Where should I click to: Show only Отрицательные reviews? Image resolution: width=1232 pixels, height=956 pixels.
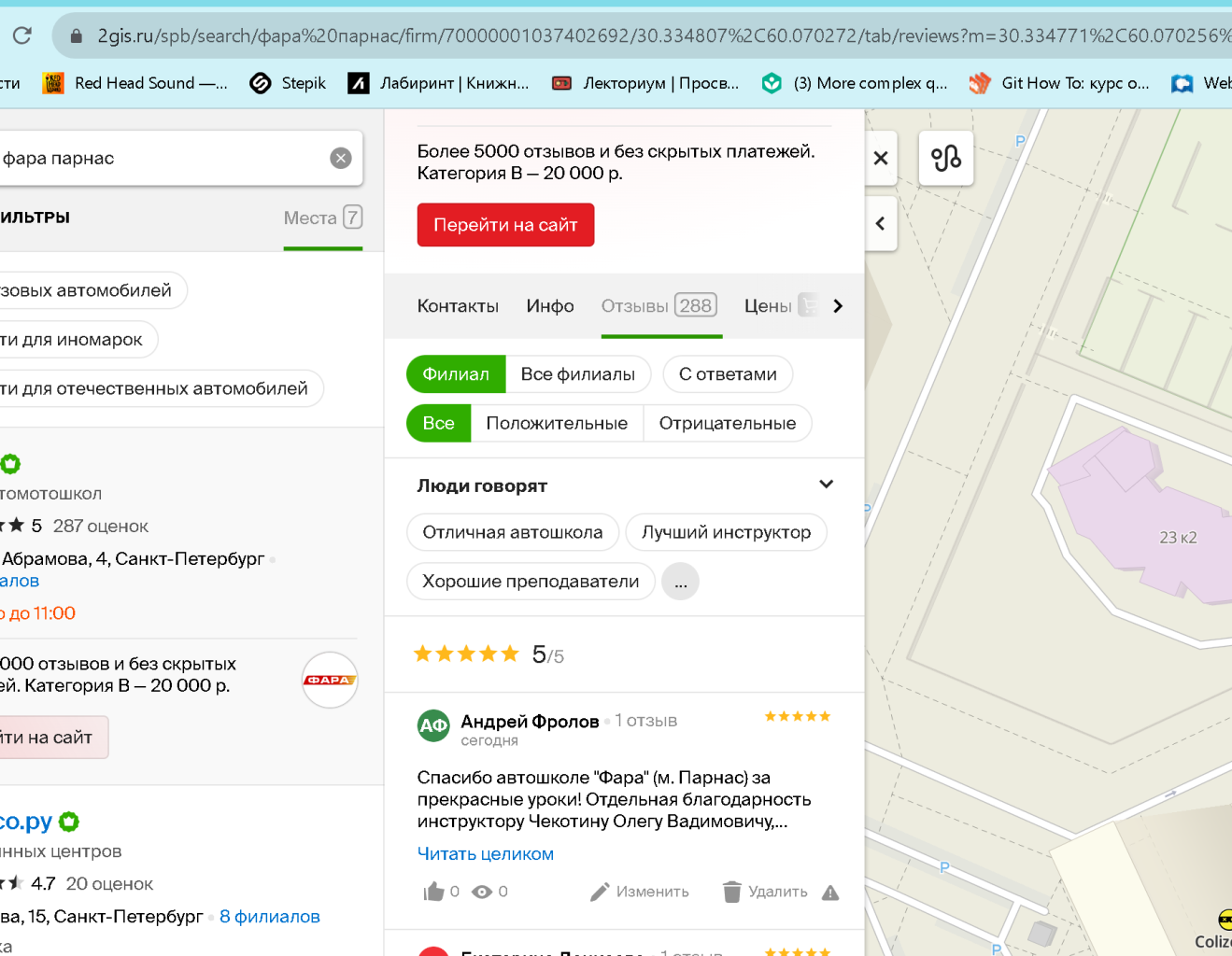[x=727, y=423]
